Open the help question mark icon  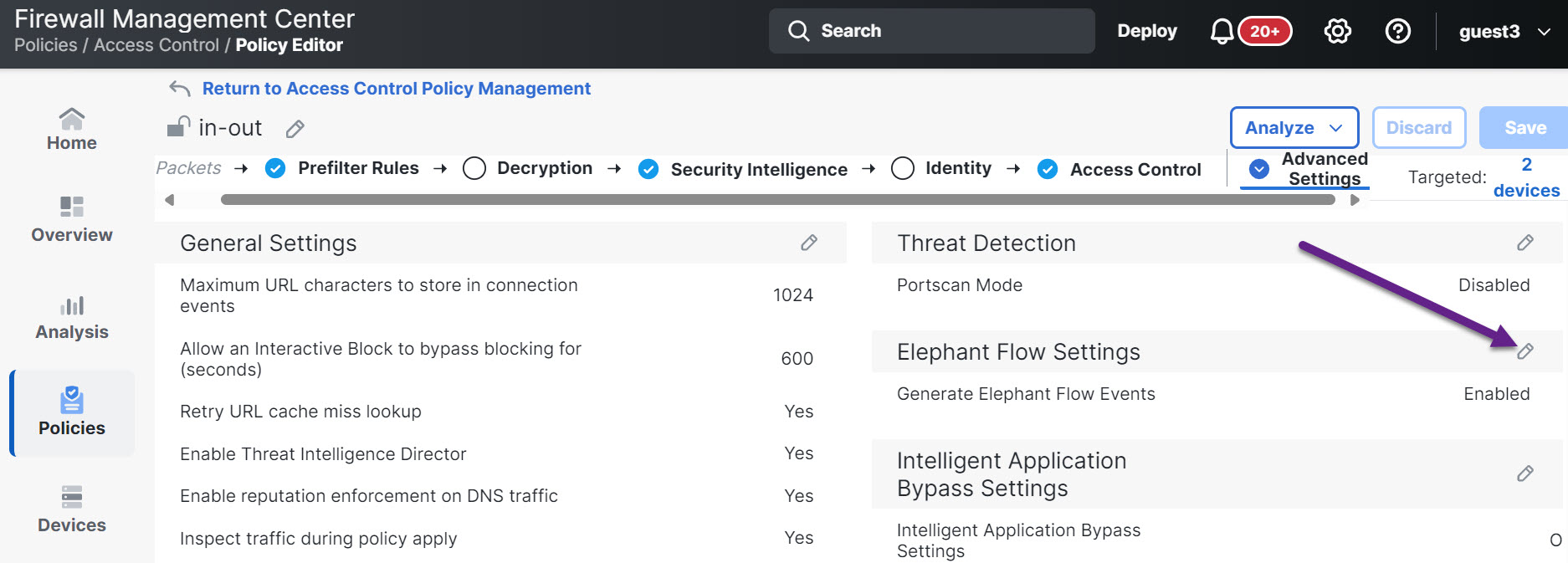coord(1397,32)
